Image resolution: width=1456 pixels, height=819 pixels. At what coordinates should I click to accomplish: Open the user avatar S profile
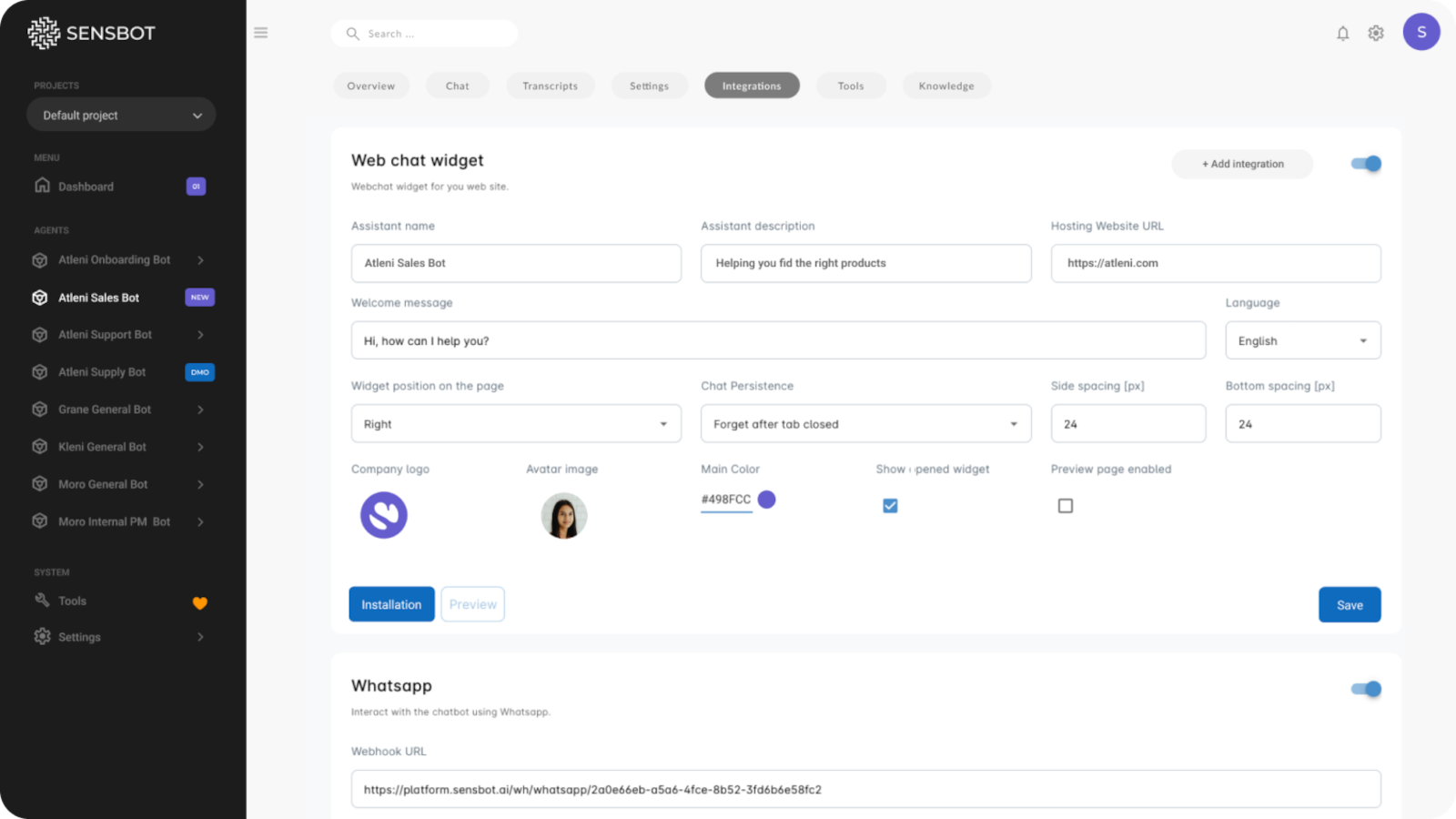1421,32
